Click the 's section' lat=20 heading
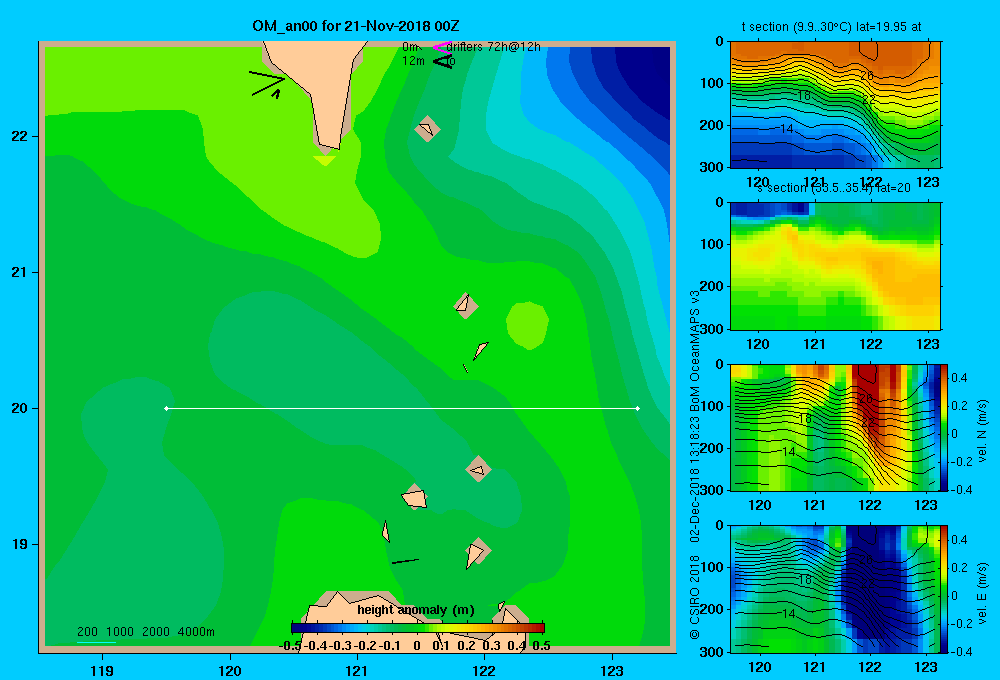Screen dimensions: 1000x680 [834, 188]
